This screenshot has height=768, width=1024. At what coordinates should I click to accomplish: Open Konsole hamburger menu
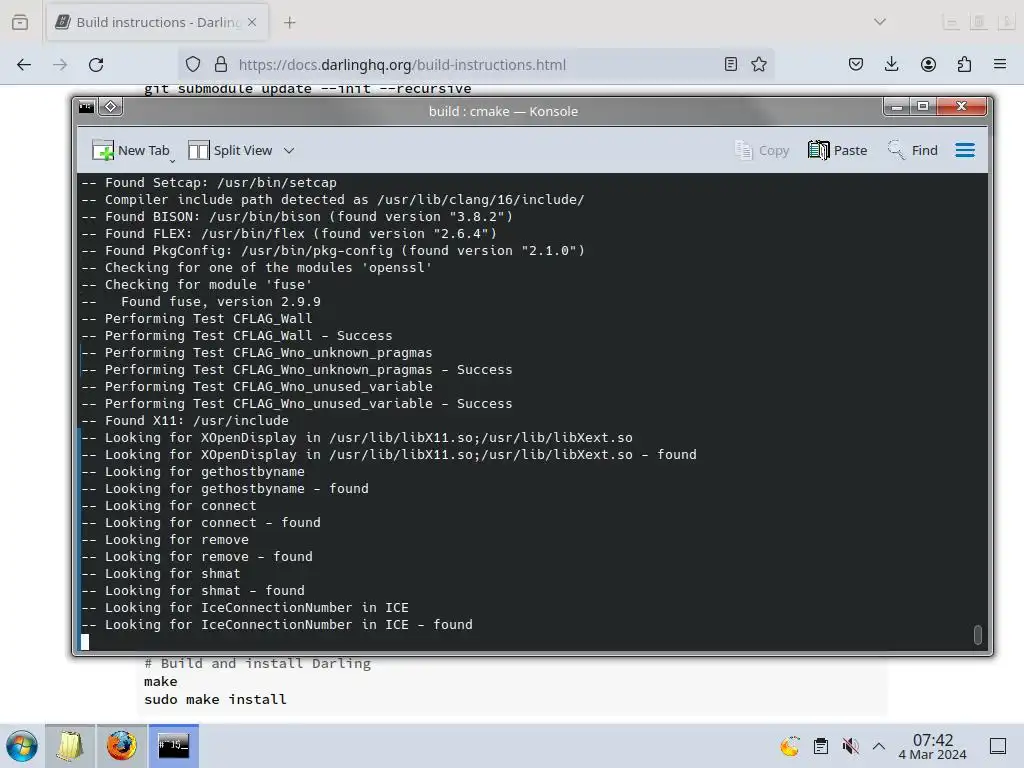point(965,150)
